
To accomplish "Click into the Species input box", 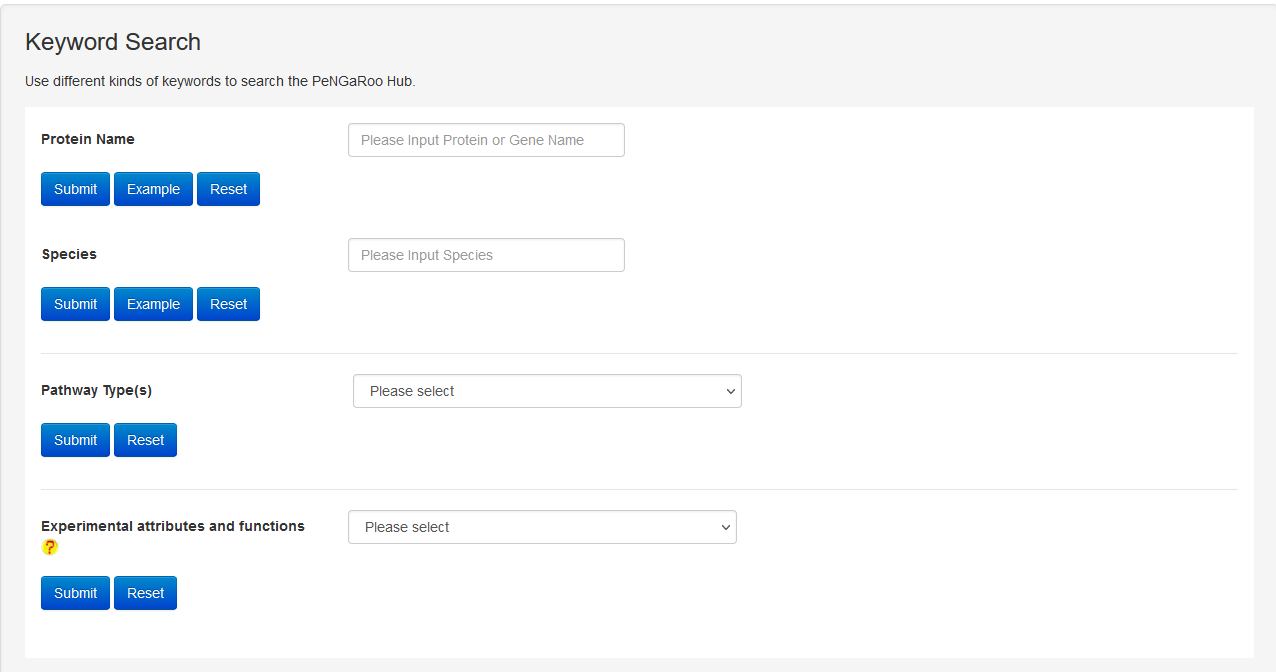I will pos(486,255).
